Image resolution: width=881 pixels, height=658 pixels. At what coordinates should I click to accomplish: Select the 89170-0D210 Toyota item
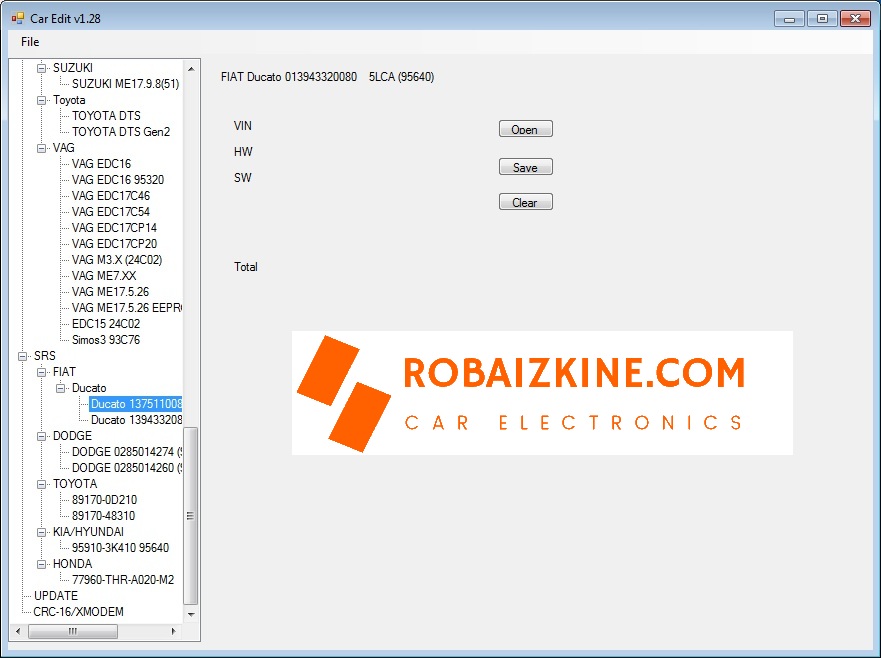click(104, 500)
